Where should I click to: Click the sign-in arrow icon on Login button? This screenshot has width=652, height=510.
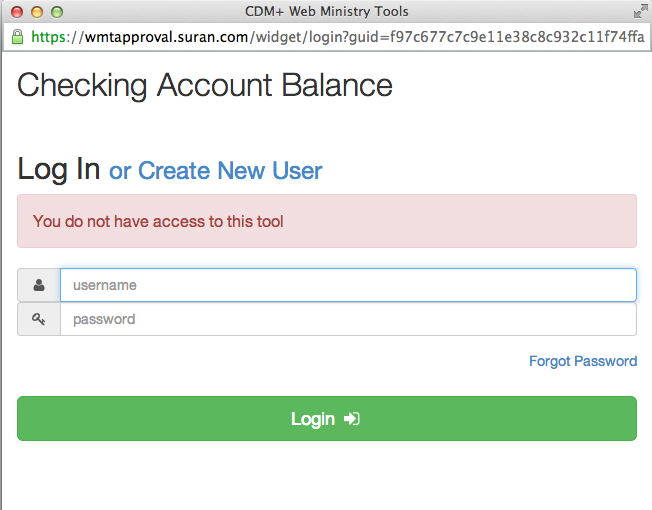click(352, 419)
